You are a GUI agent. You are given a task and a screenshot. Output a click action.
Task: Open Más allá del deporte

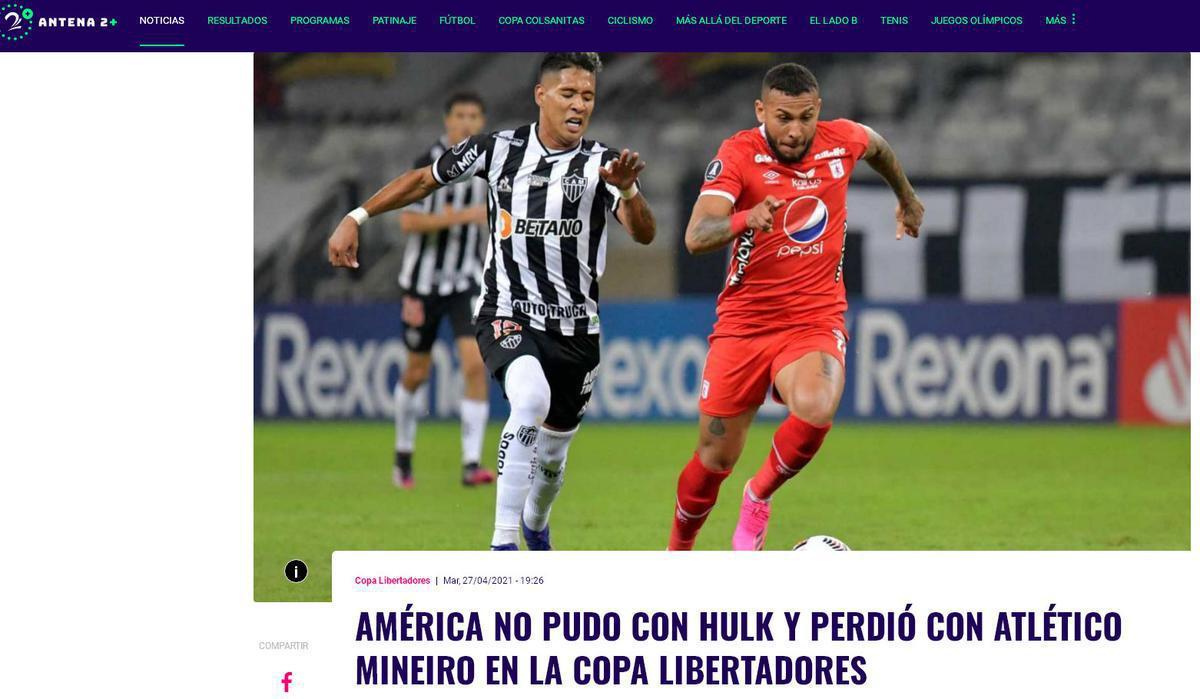(x=731, y=20)
